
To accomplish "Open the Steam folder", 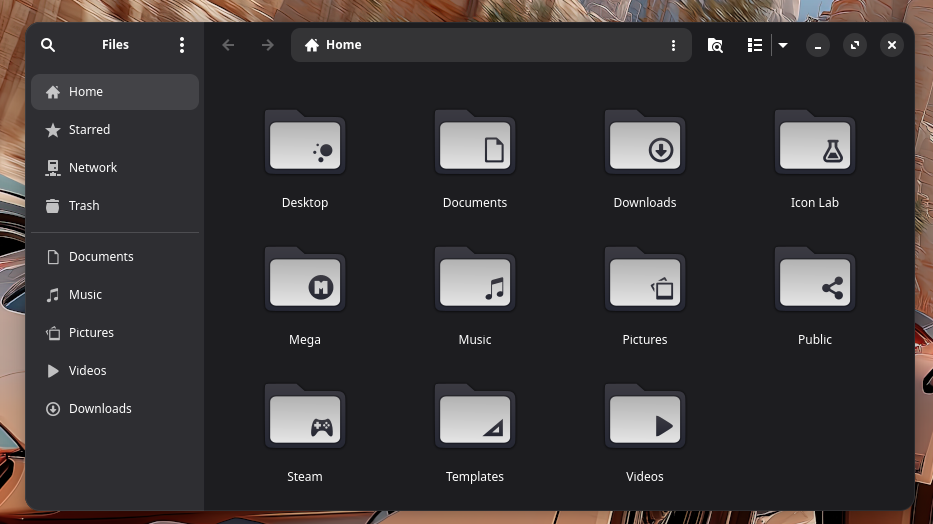I will coord(305,423).
